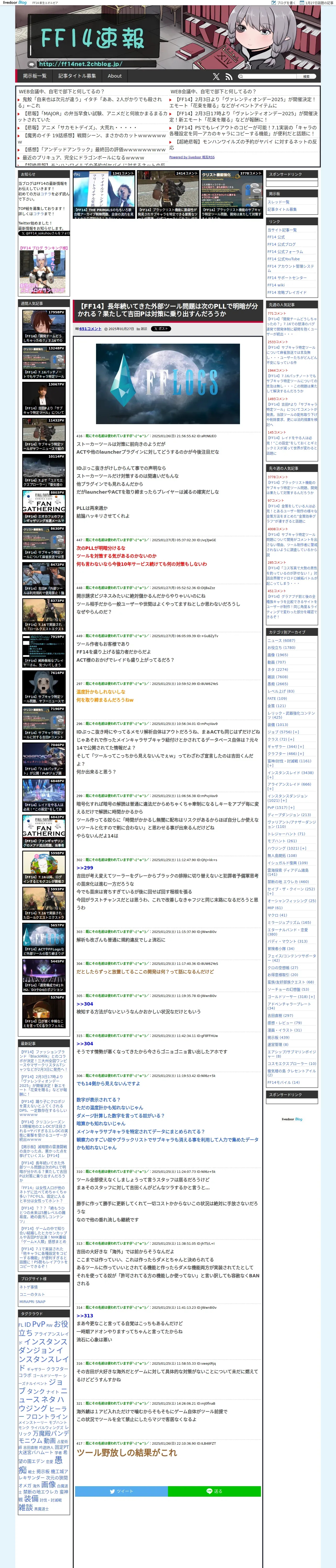Expand the アライアンスレイド (666) category
The image size is (336, 1568).
coord(270,789)
